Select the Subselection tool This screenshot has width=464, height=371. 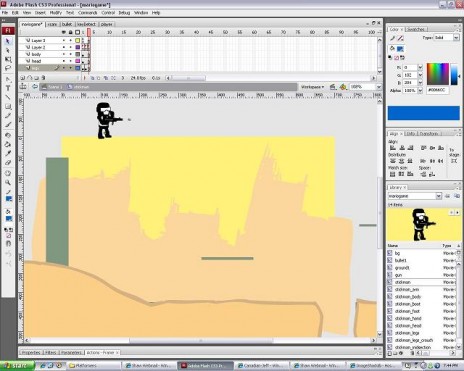(8, 50)
